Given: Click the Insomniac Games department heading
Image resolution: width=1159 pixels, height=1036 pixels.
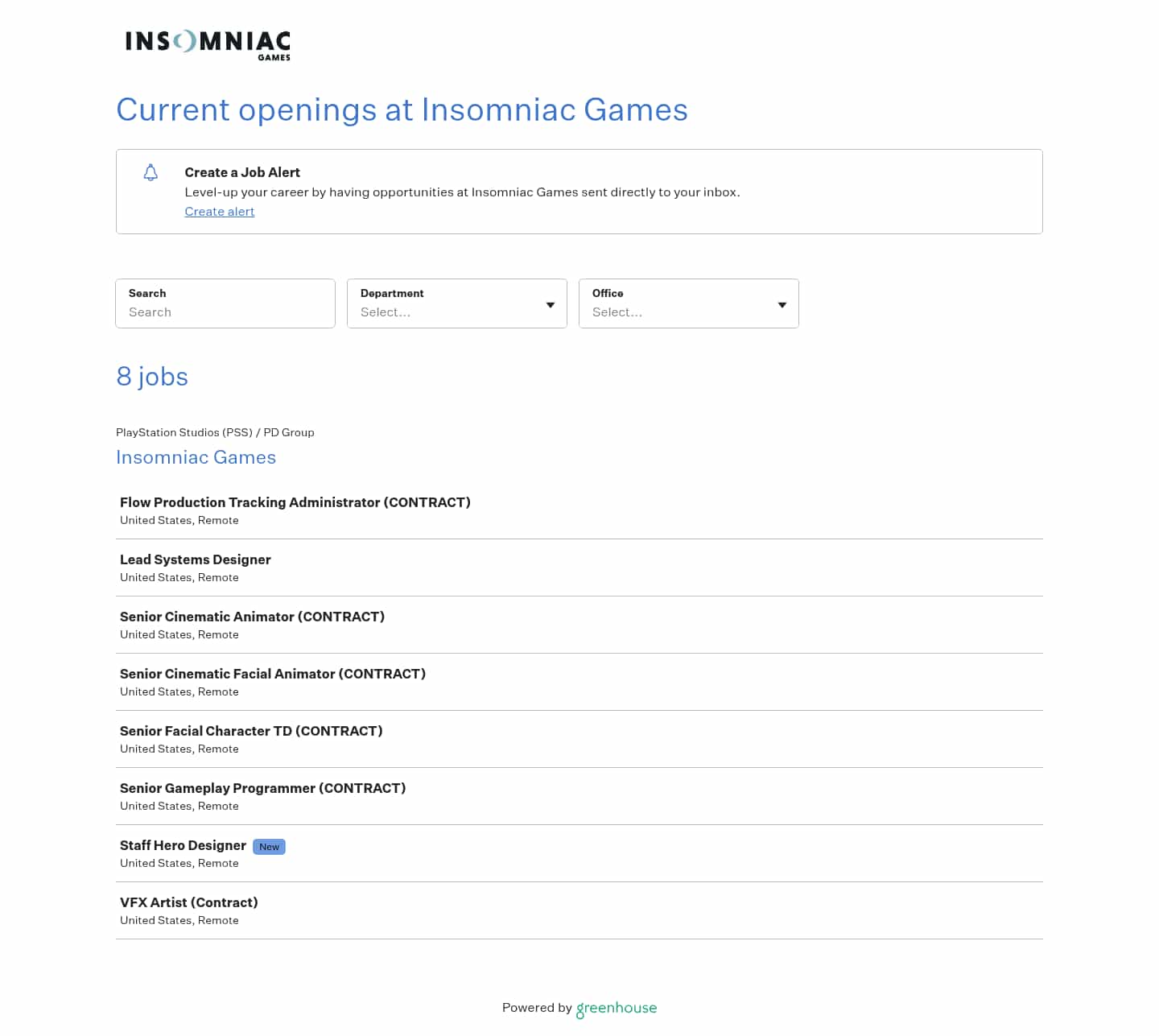Looking at the screenshot, I should [196, 457].
